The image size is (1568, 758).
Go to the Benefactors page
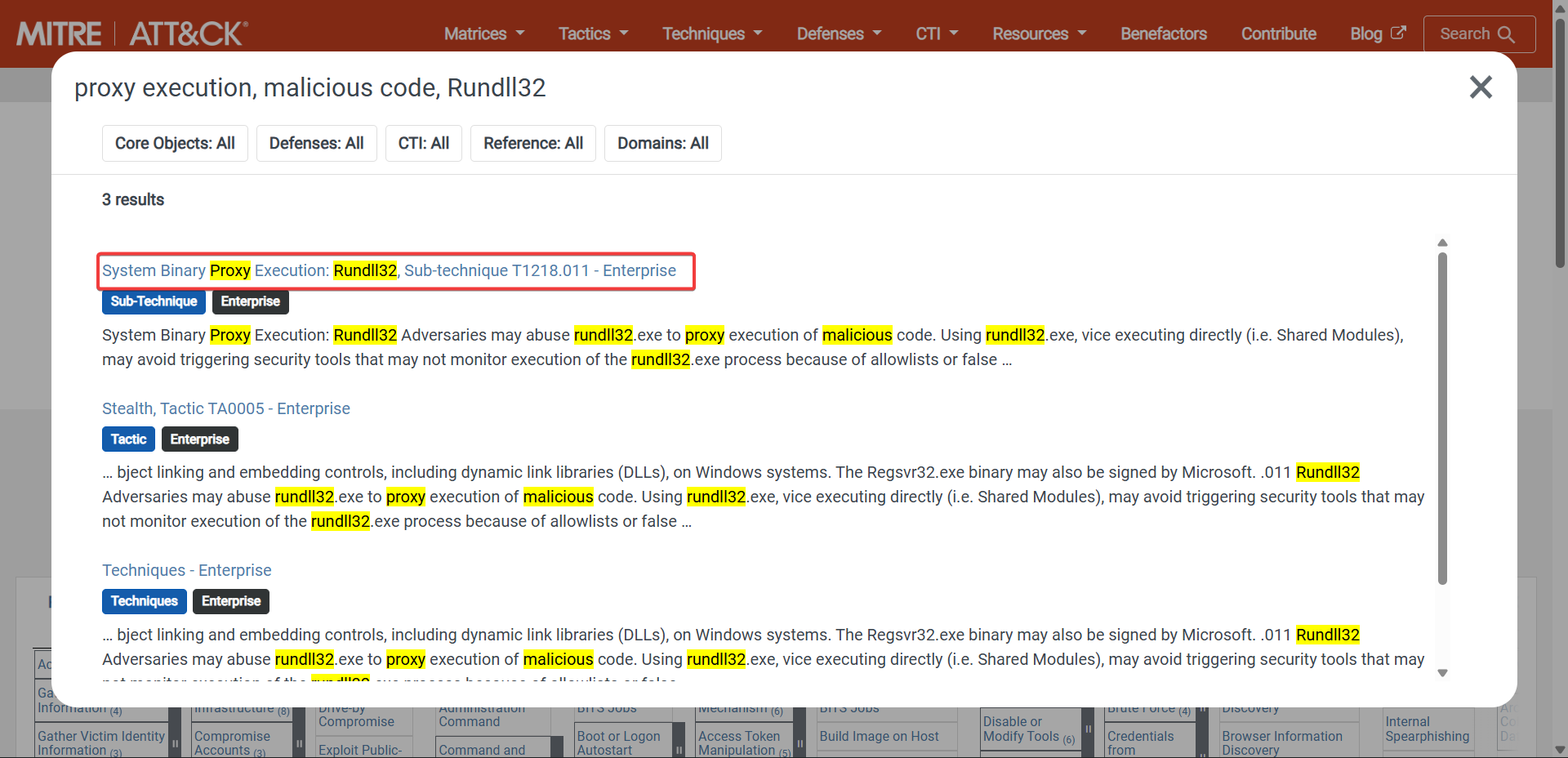pyautogui.click(x=1164, y=33)
